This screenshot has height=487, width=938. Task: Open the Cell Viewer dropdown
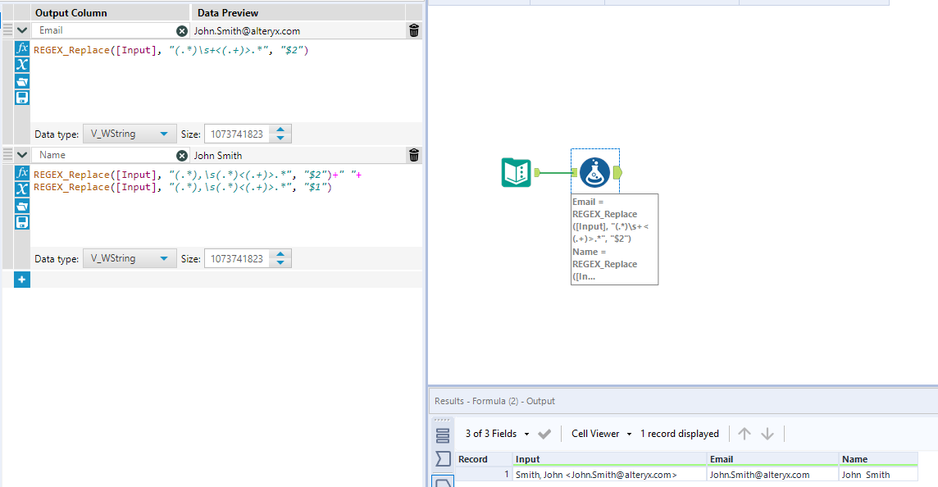pyautogui.click(x=601, y=434)
